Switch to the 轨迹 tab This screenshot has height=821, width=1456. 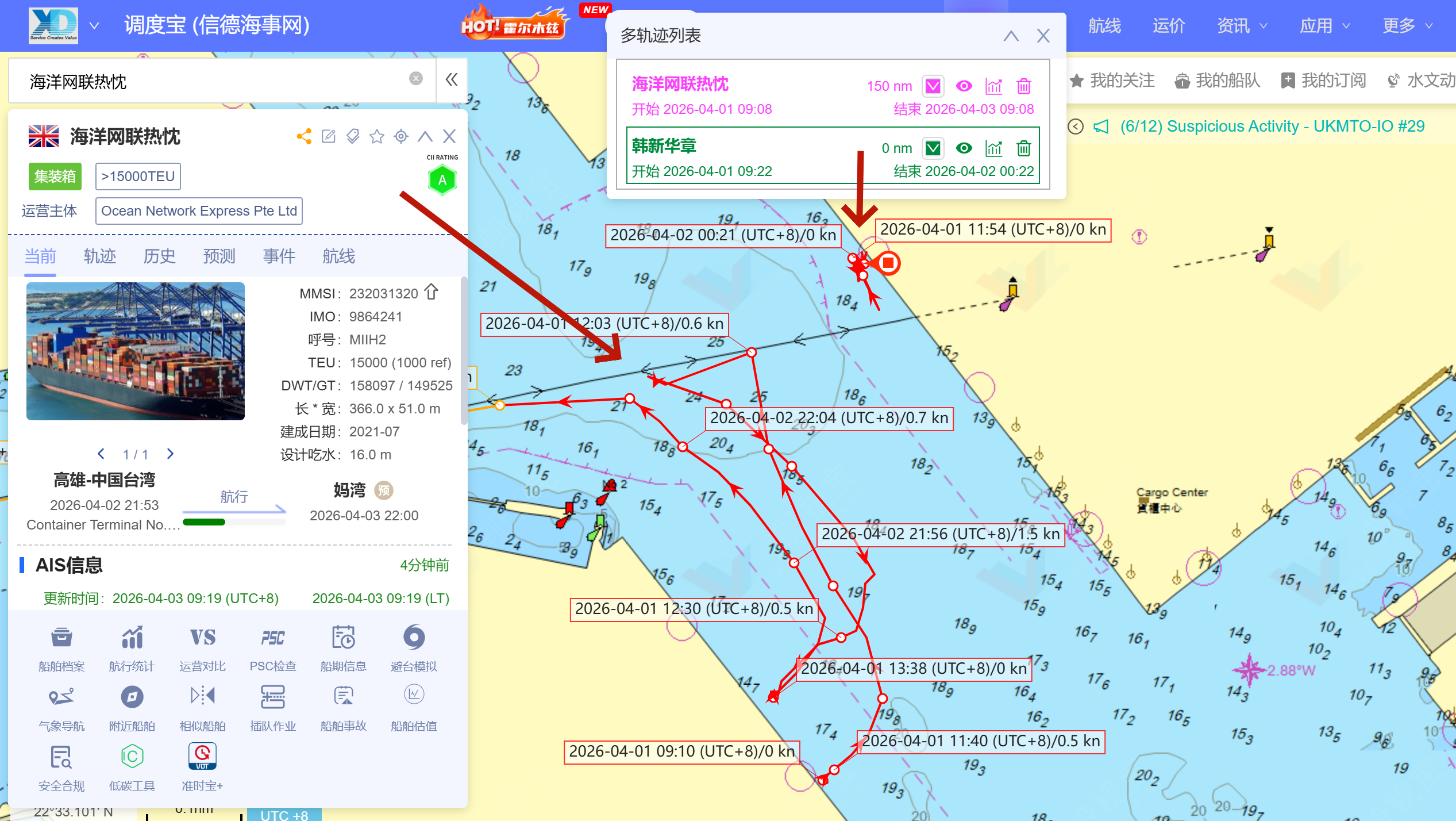[x=100, y=256]
